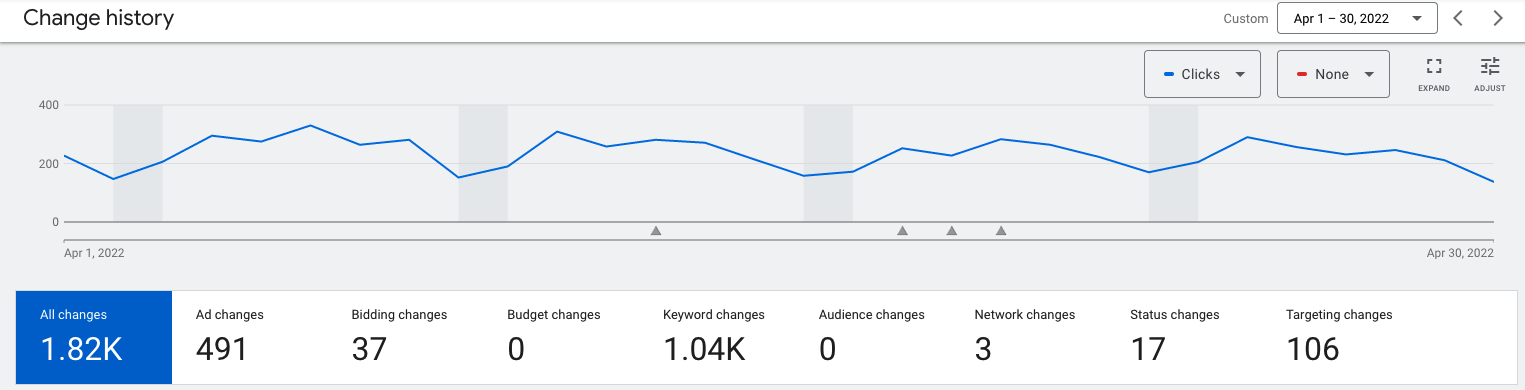Select the Network changes tab

pyautogui.click(x=1030, y=337)
